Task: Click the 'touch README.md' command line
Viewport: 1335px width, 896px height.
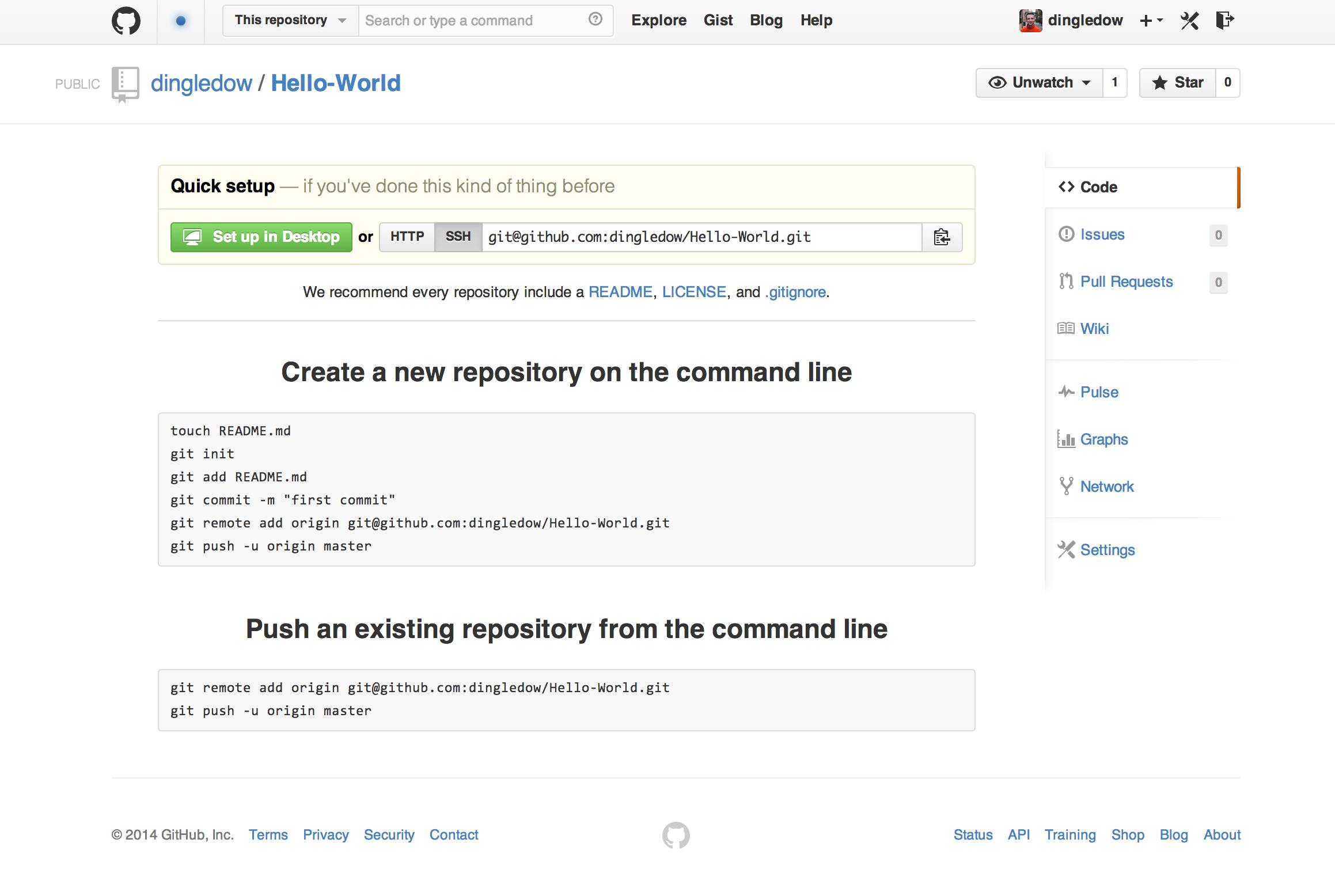Action: point(230,431)
